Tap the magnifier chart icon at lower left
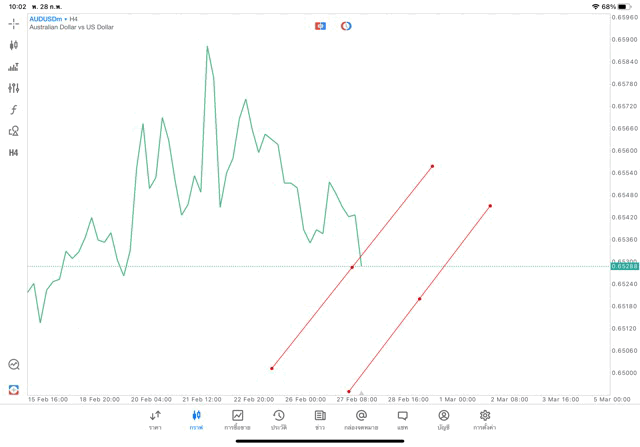640x447 pixels. click(14, 365)
